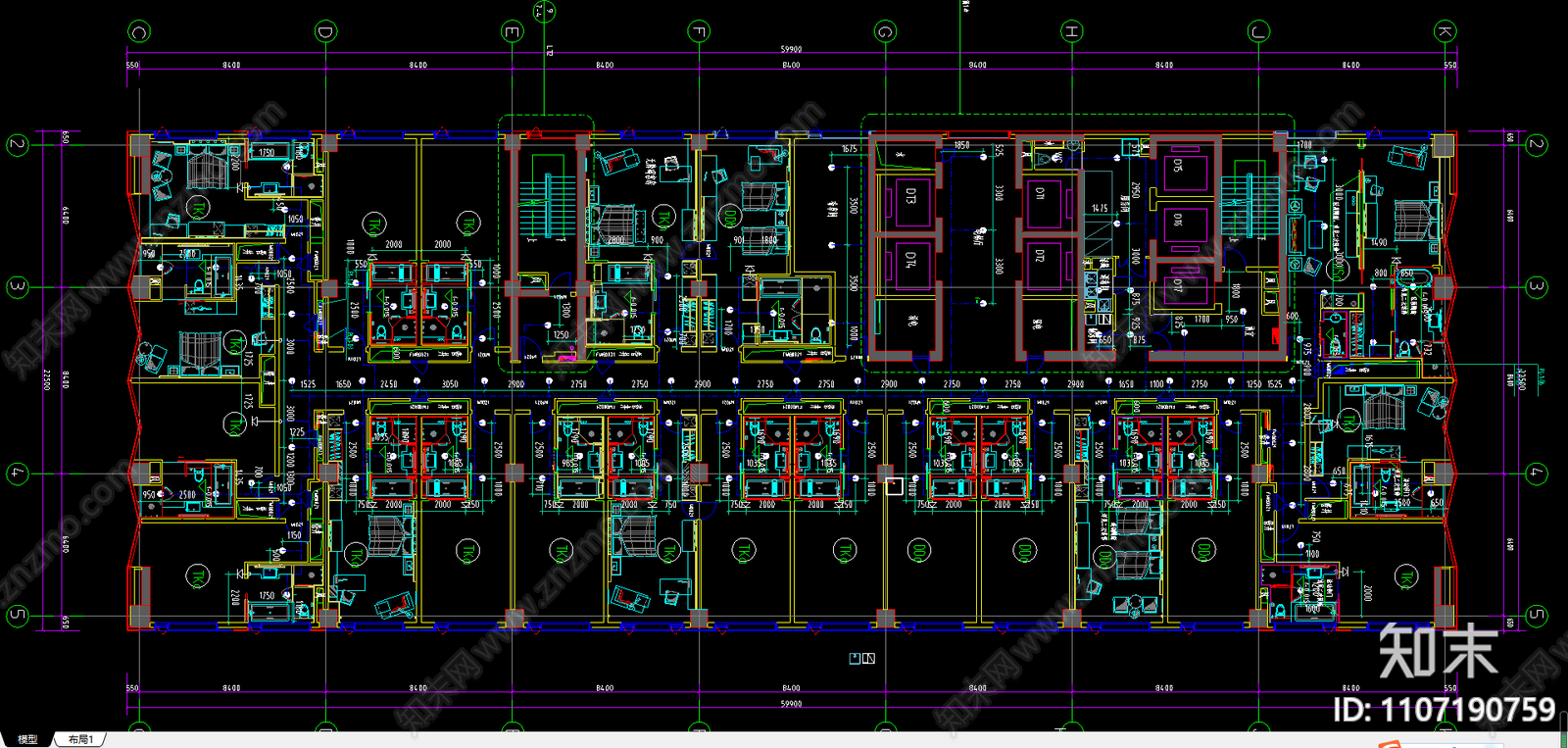Click the DT7 elevator label

click(1178, 285)
